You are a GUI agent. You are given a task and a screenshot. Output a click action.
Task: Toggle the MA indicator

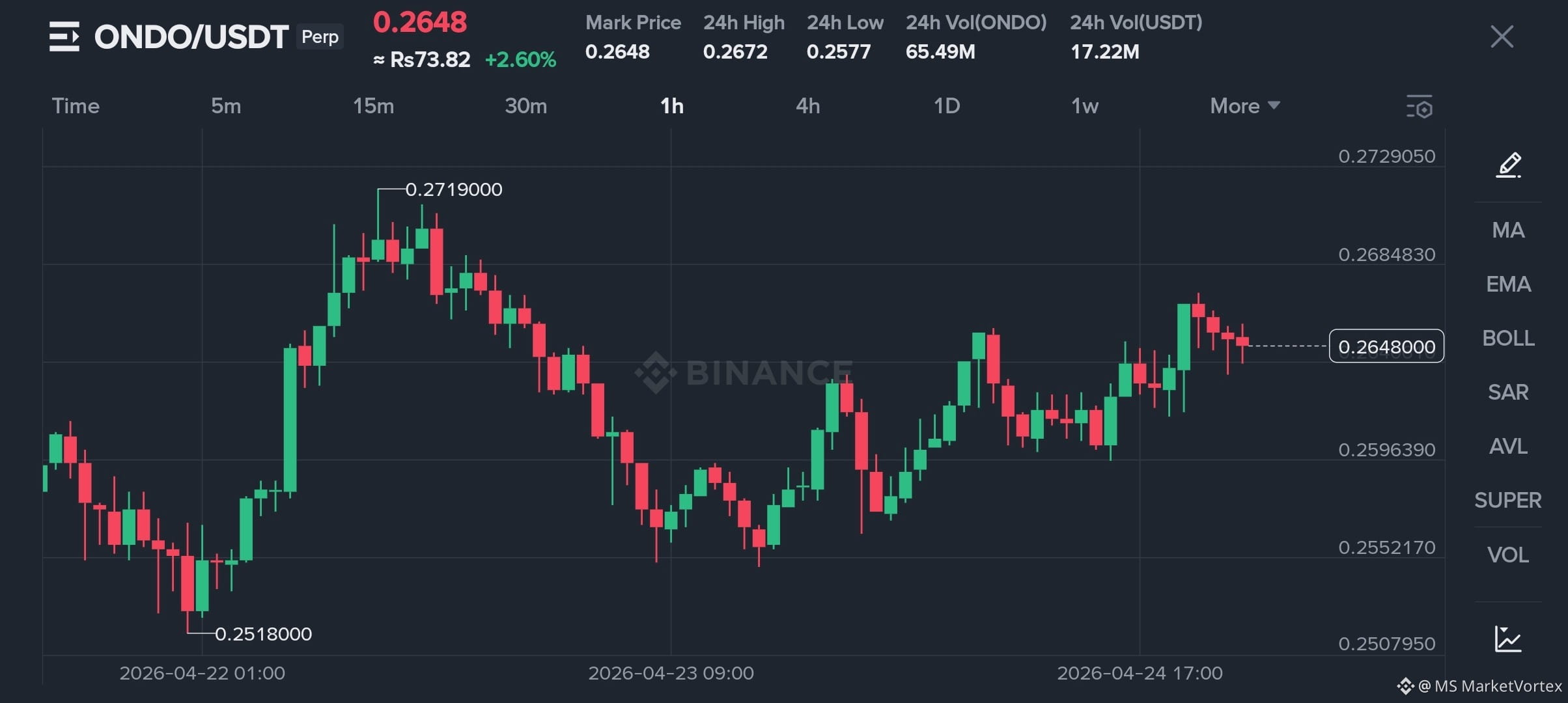coord(1508,230)
